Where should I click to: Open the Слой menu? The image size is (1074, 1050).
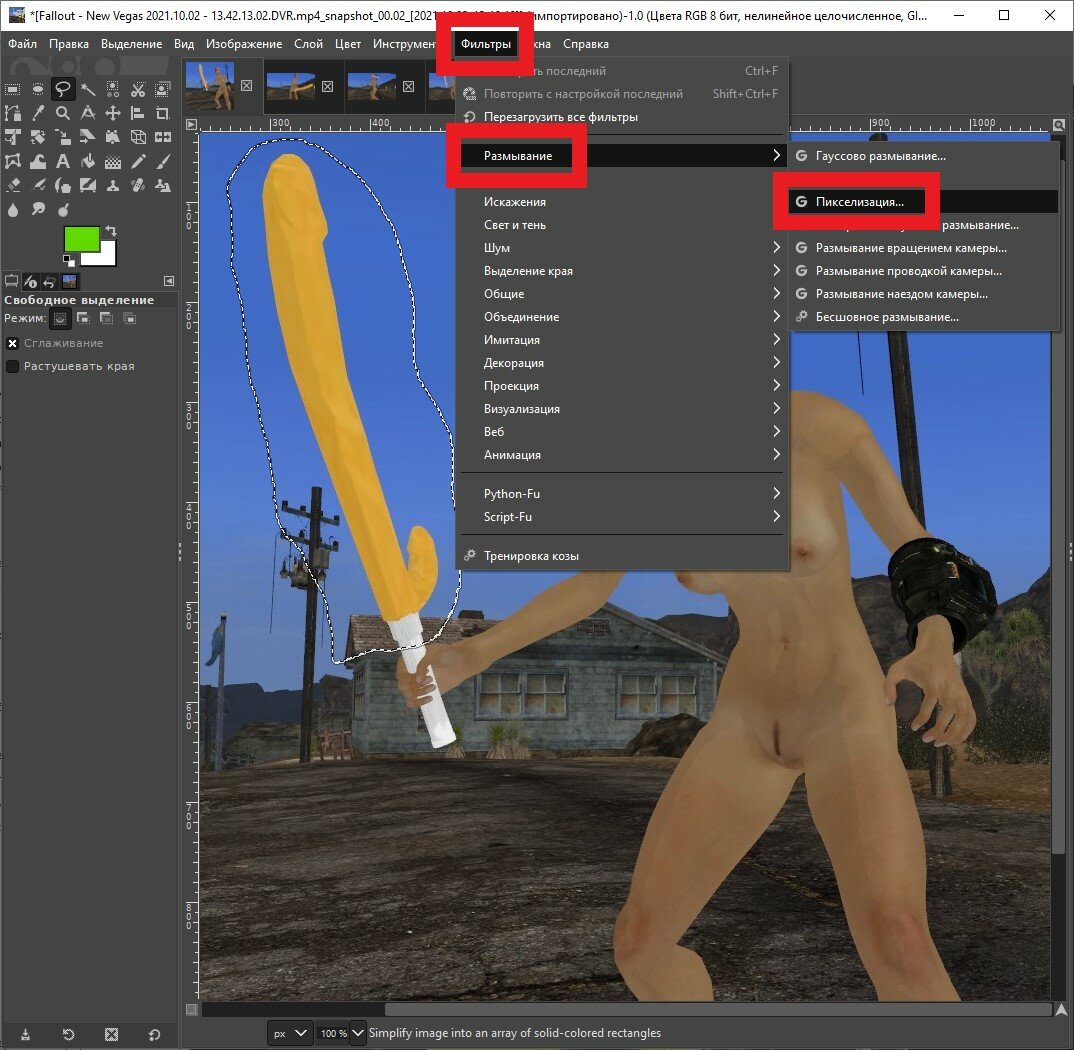point(308,44)
